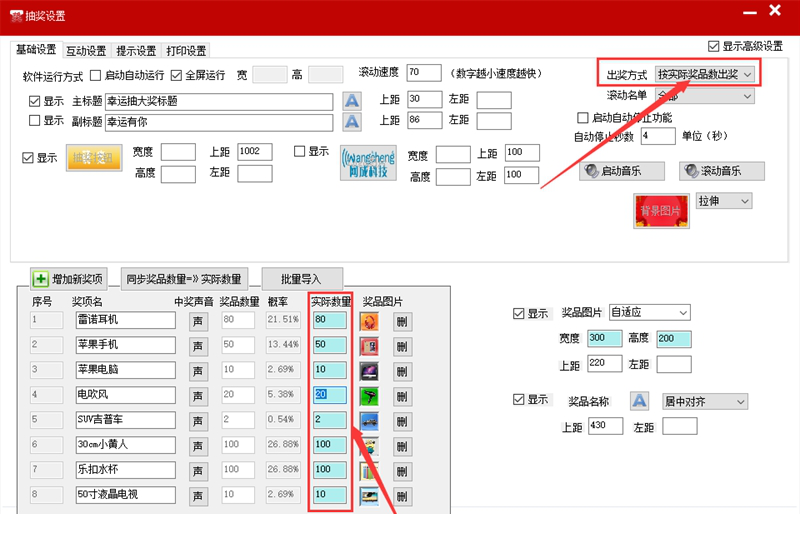800x534 pixels.
Task: Click 同步奖品数量 to 实际数量 button
Action: [x=184, y=279]
